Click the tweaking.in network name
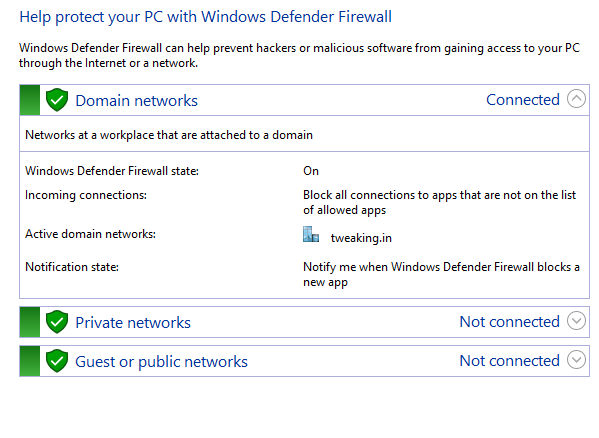The height and width of the screenshot is (438, 599). [361, 238]
